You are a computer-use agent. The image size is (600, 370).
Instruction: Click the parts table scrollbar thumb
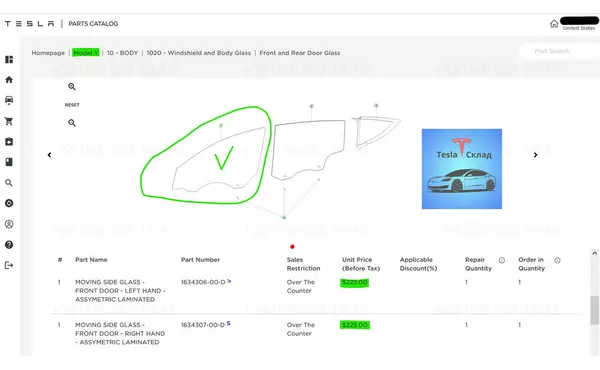pos(594,310)
